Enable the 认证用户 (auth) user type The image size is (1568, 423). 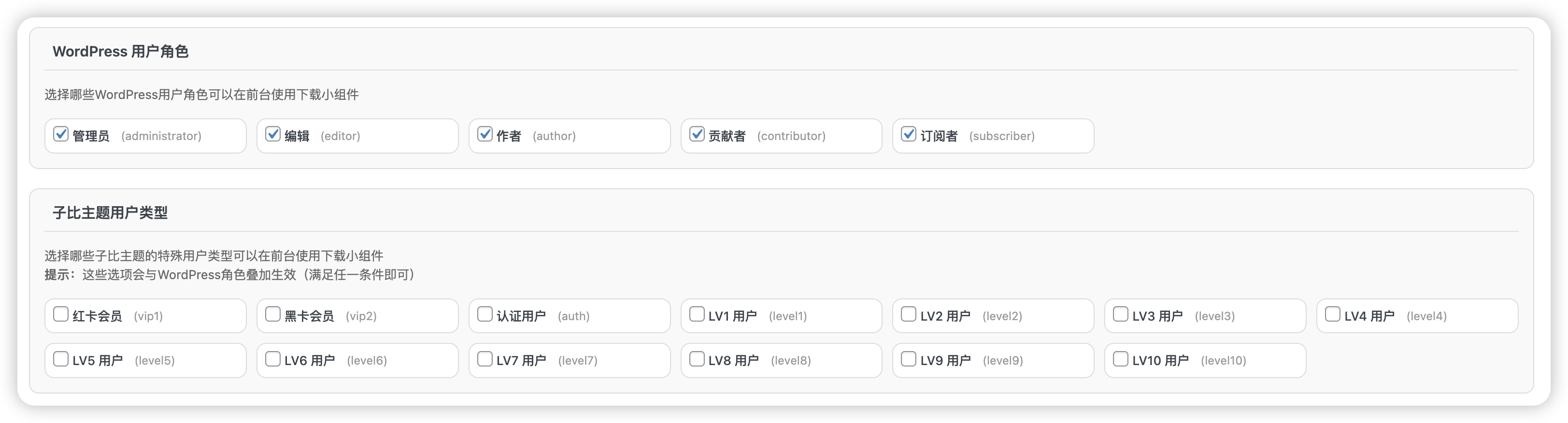pyautogui.click(x=484, y=314)
